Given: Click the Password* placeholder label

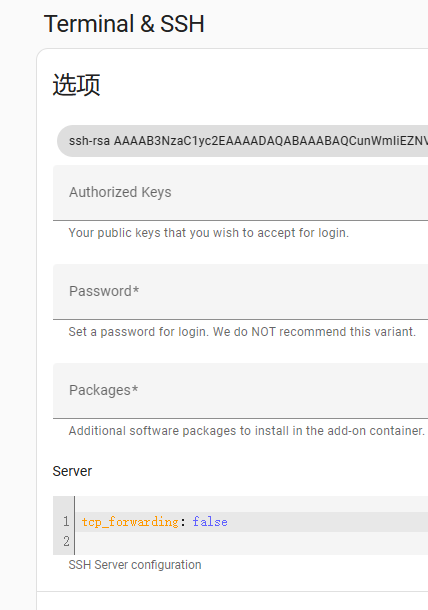Looking at the screenshot, I should click(104, 291).
